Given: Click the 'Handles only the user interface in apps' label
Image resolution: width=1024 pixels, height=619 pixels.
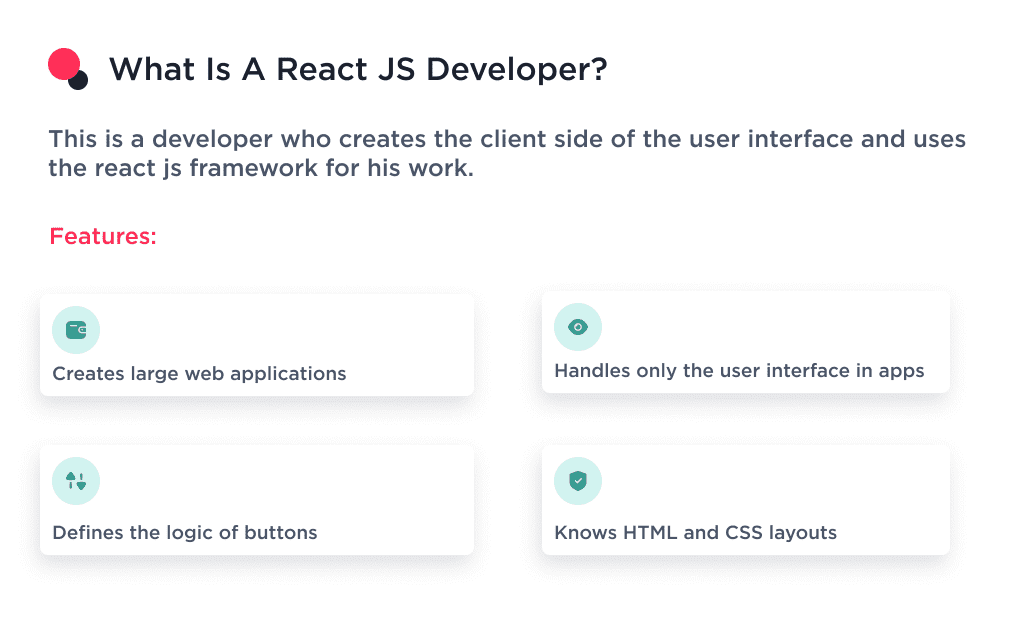Looking at the screenshot, I should [737, 370].
